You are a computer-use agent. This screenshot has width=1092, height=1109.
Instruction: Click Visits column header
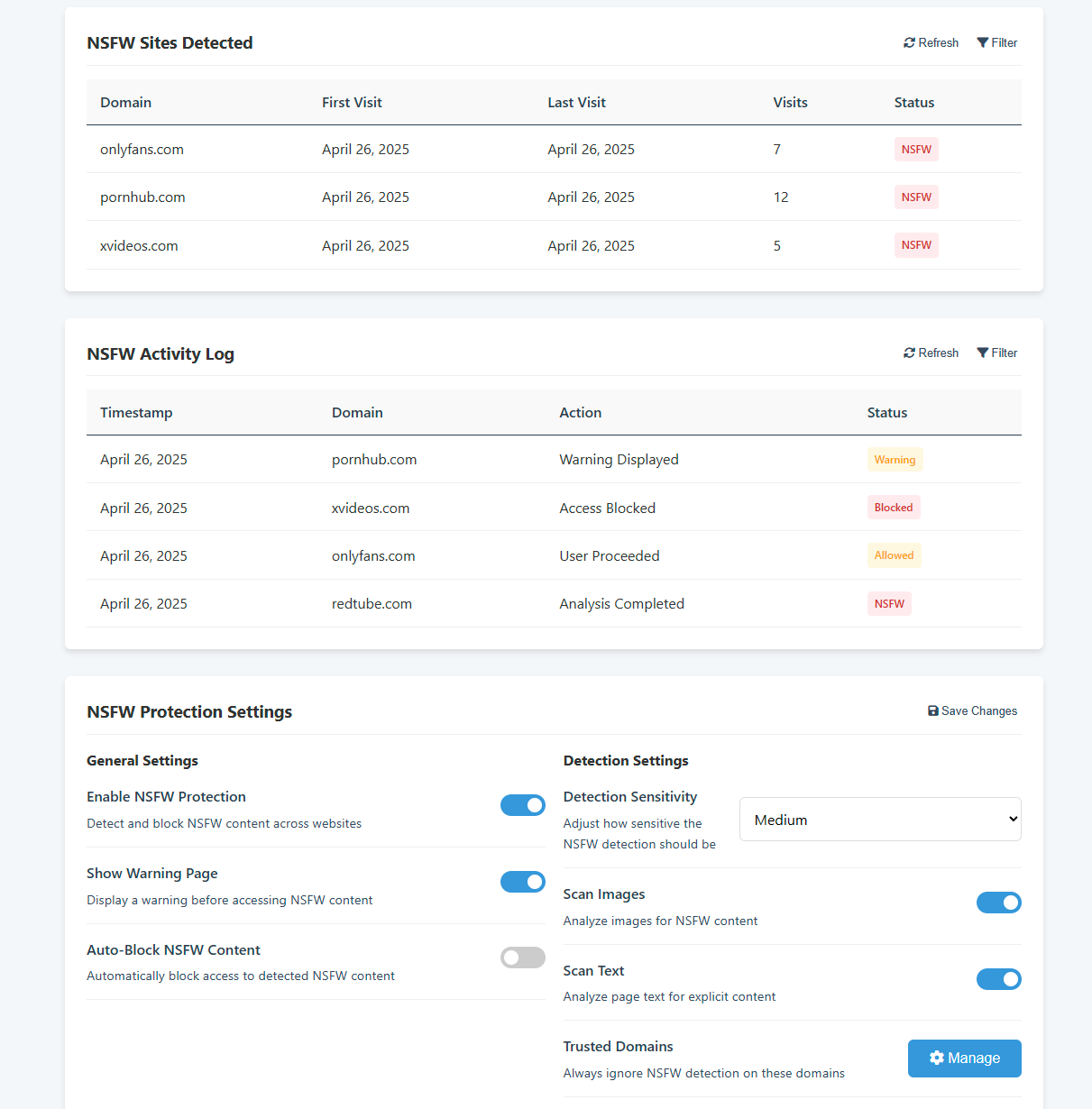pos(790,103)
